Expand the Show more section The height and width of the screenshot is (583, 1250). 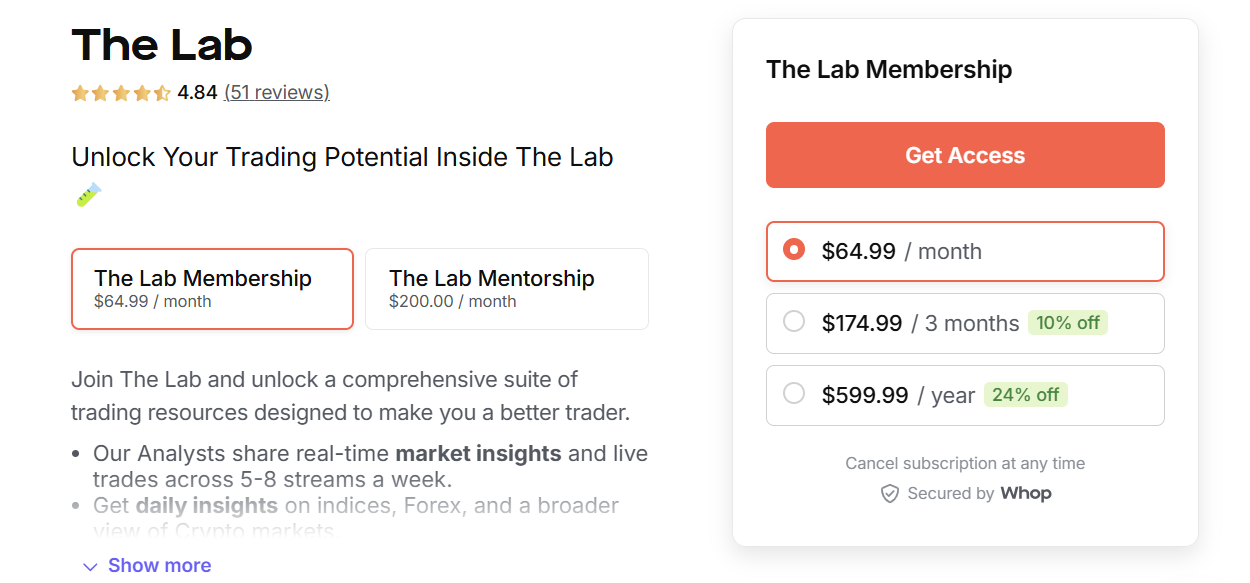click(x=159, y=565)
